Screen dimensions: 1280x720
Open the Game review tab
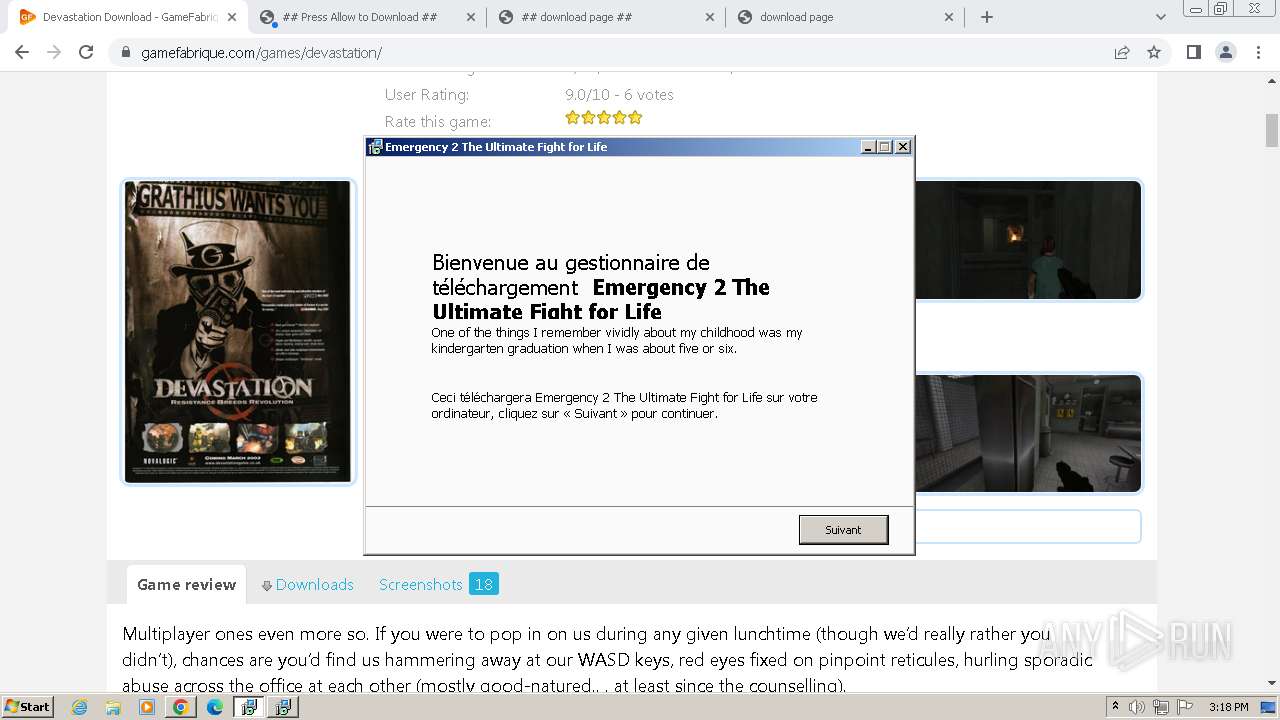tap(186, 585)
